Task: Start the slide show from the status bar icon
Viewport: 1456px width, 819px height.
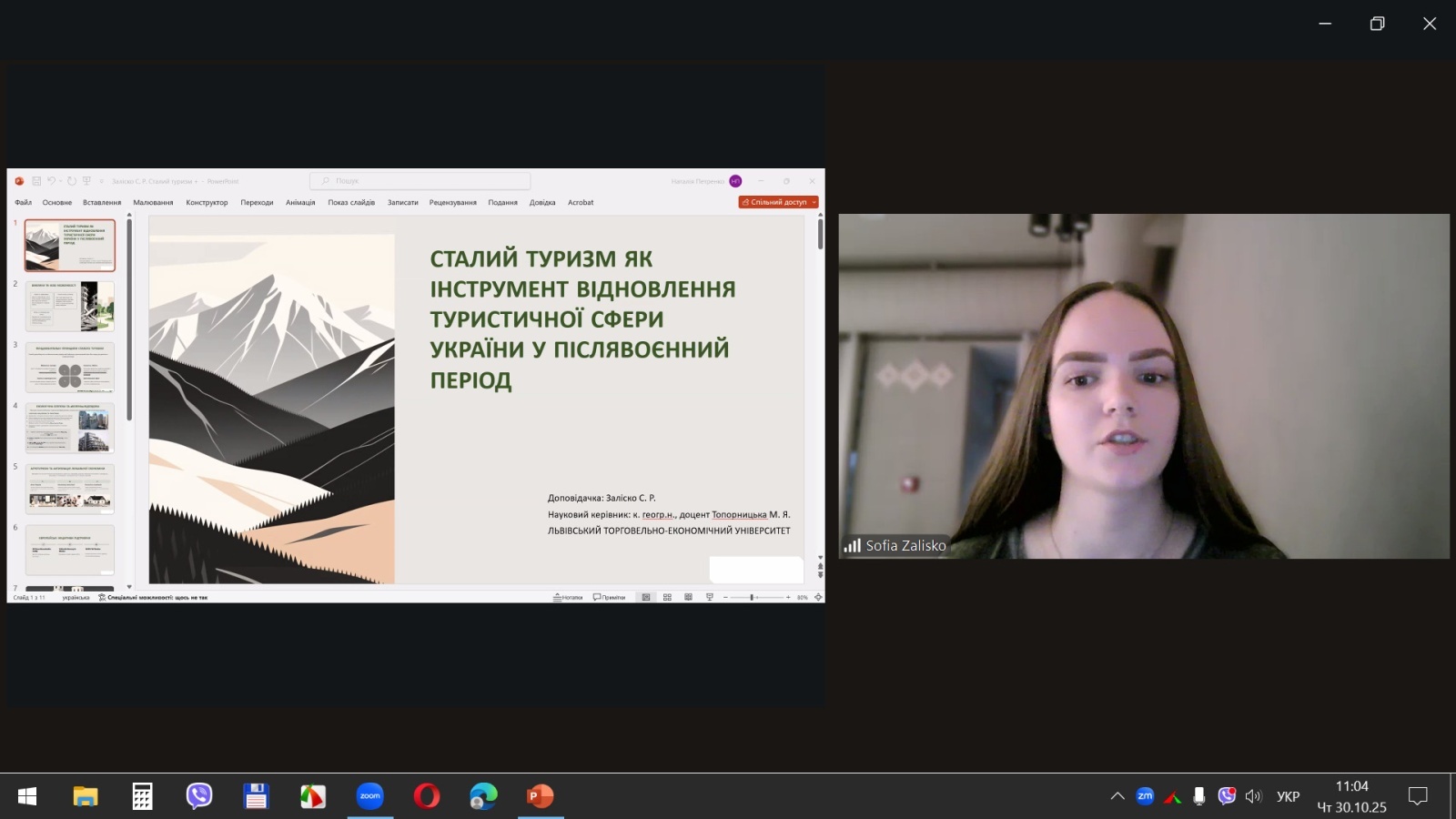Action: point(710,597)
